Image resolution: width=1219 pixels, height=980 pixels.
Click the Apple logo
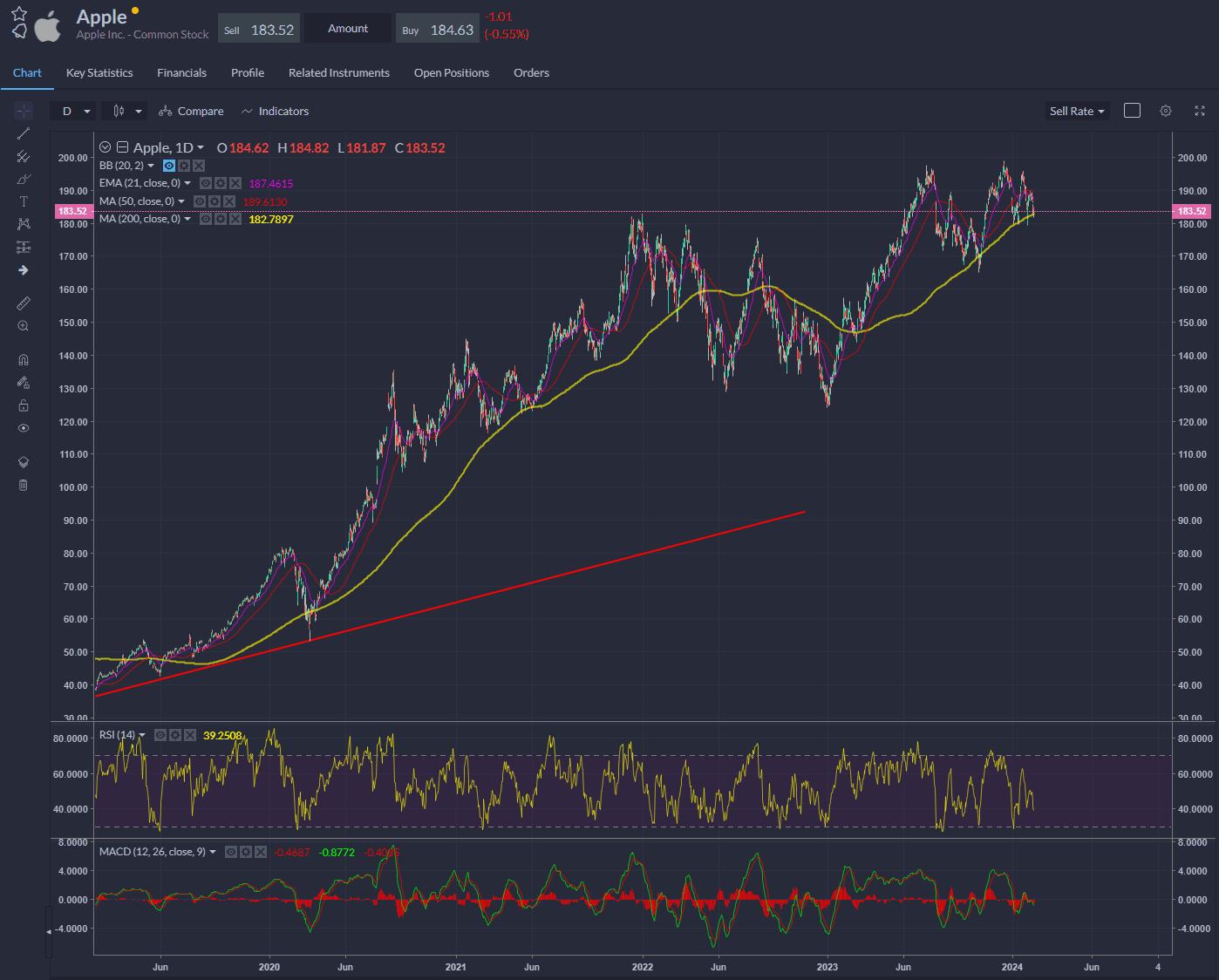[x=48, y=25]
